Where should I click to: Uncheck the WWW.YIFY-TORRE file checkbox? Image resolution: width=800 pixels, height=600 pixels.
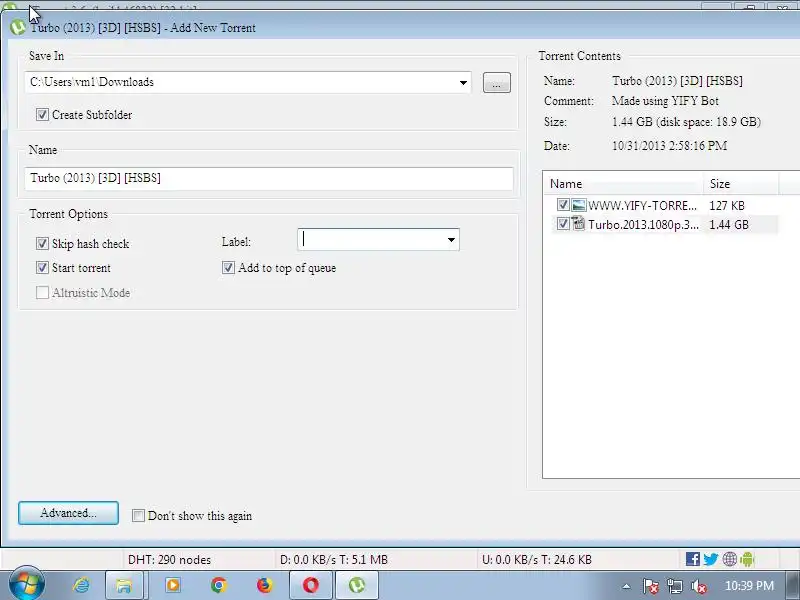tap(563, 205)
